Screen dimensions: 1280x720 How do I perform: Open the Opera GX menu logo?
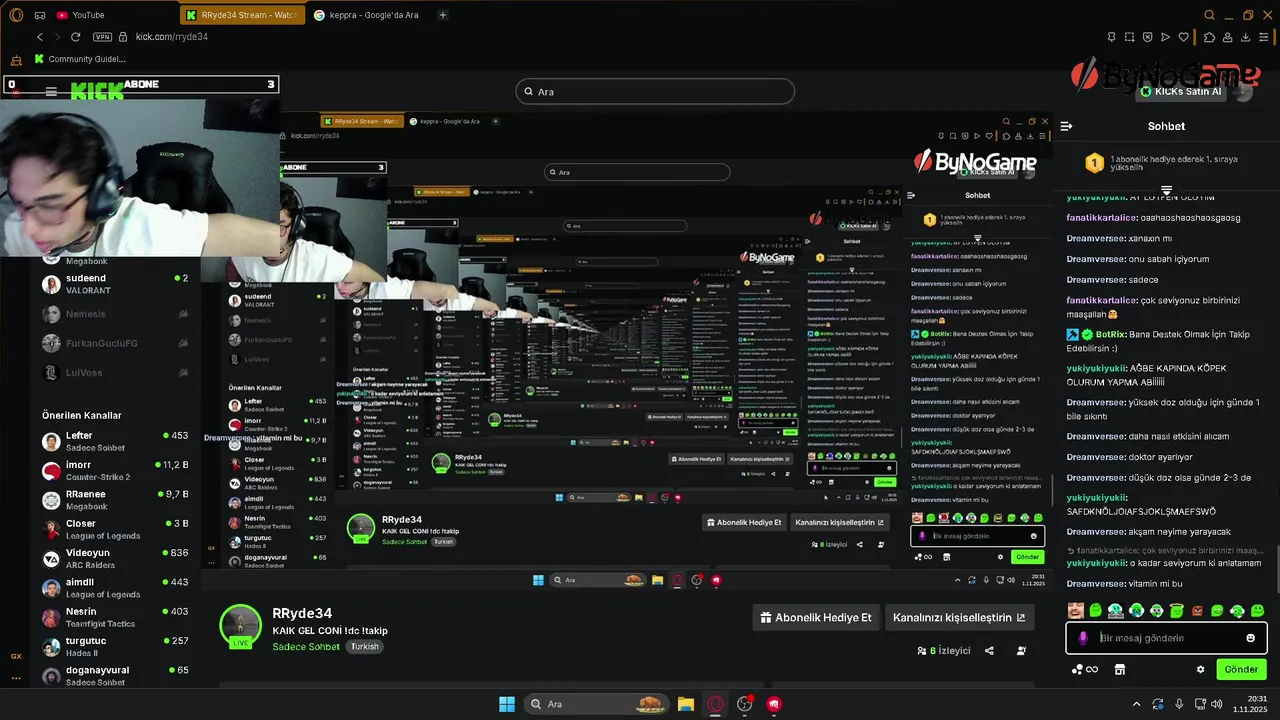click(x=15, y=15)
